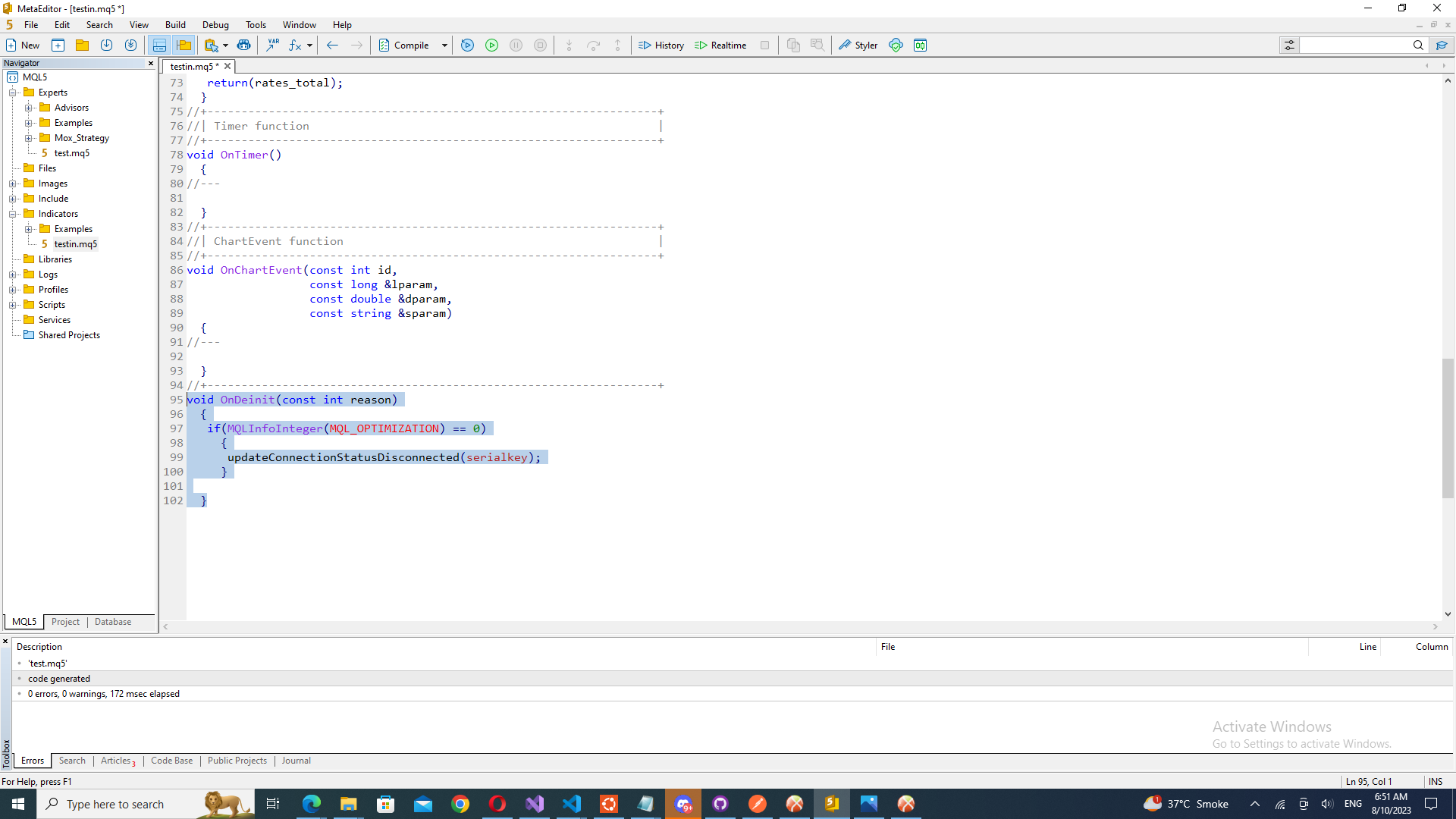Screen dimensions: 1456x819
Task: Click the New file button
Action: (23, 45)
